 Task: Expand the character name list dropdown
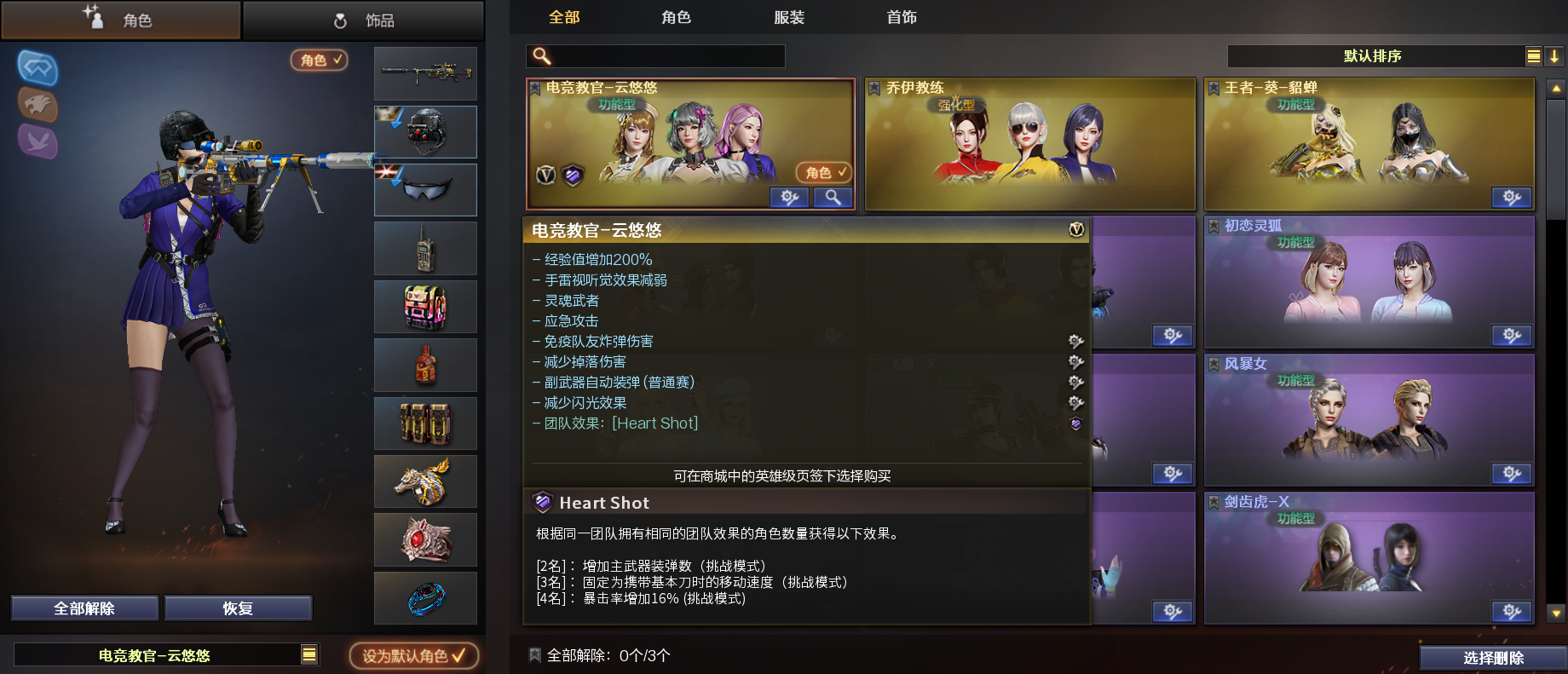coord(309,654)
